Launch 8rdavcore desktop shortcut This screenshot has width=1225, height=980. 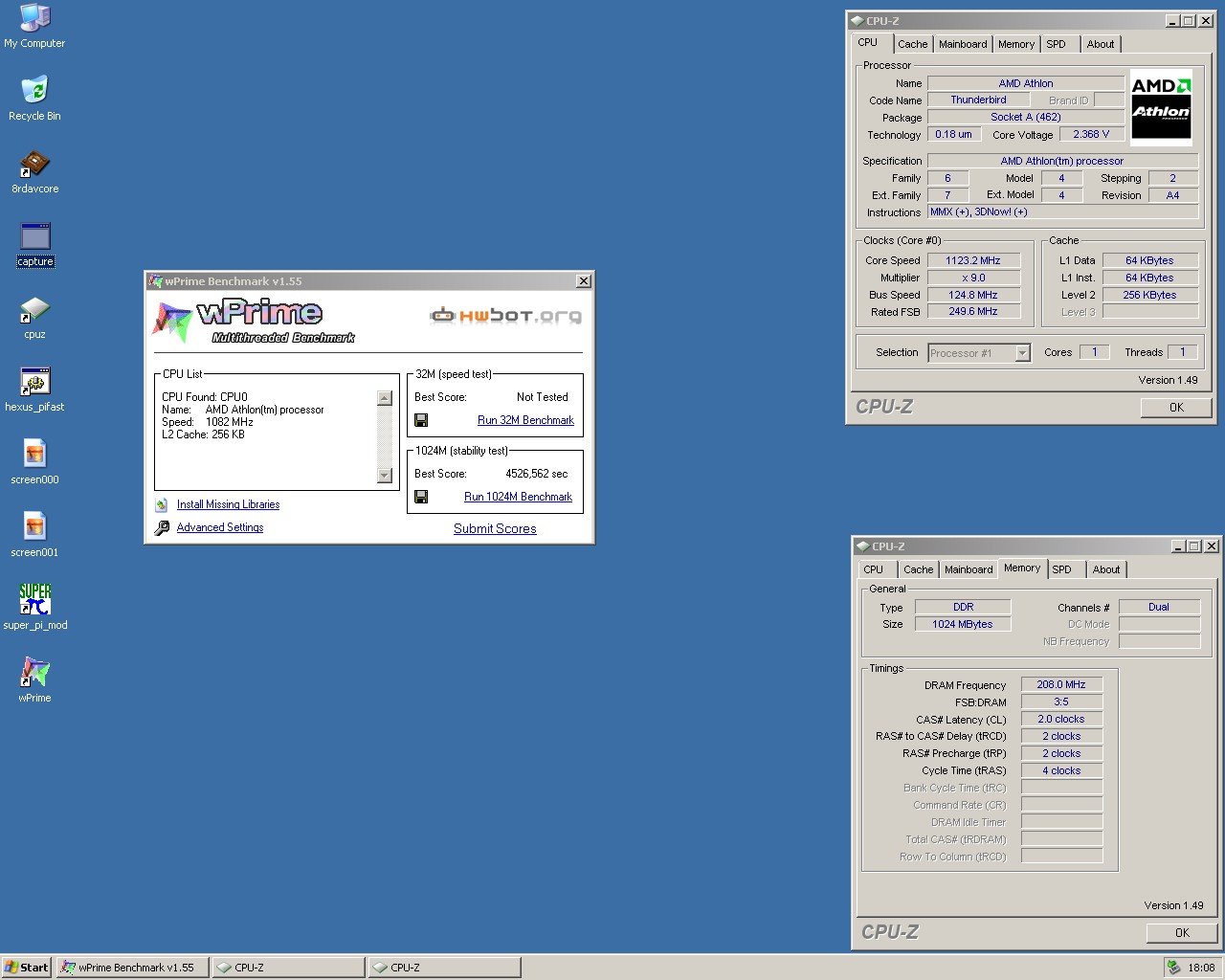click(34, 171)
